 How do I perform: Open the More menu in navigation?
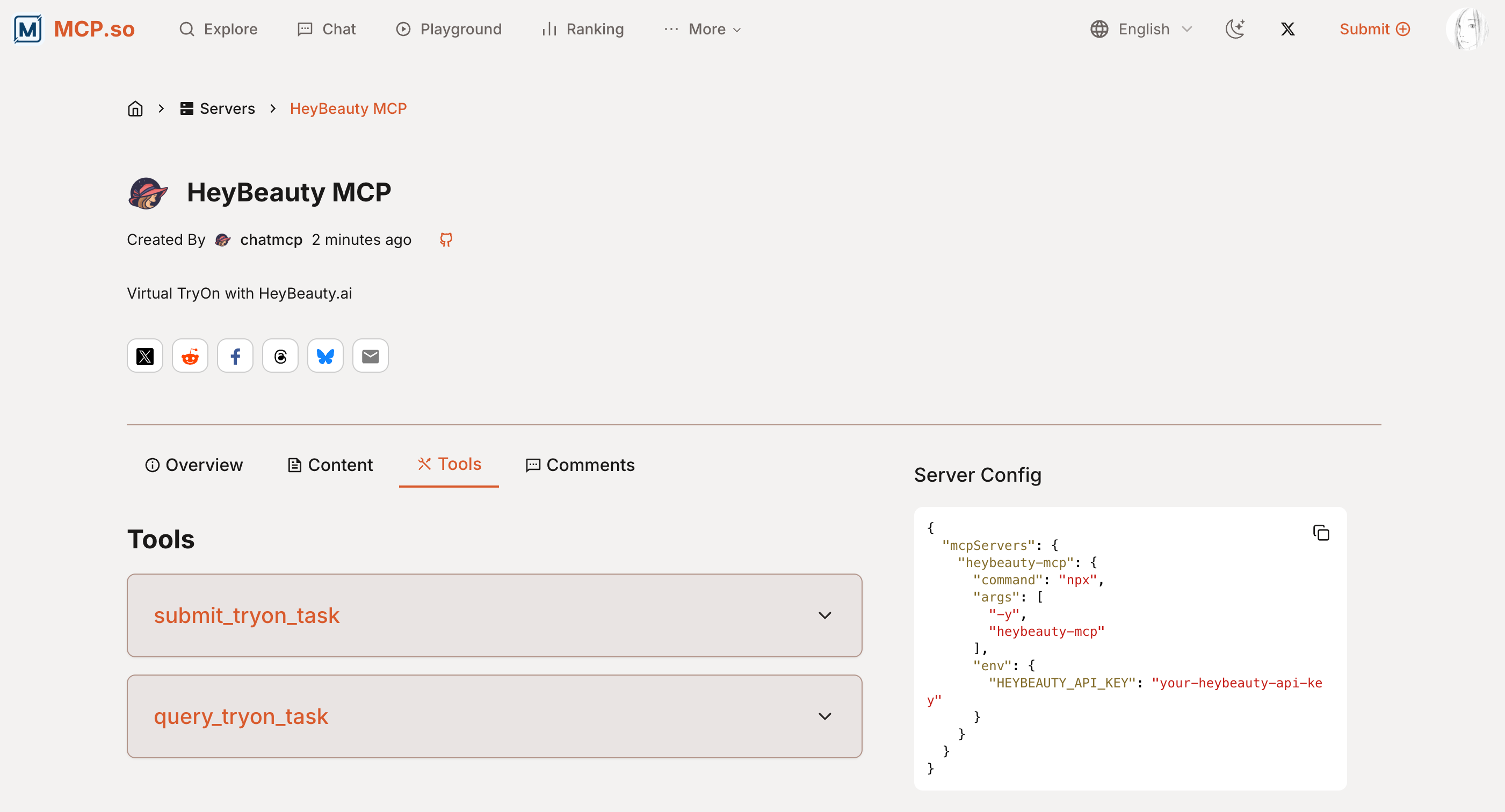coord(703,28)
